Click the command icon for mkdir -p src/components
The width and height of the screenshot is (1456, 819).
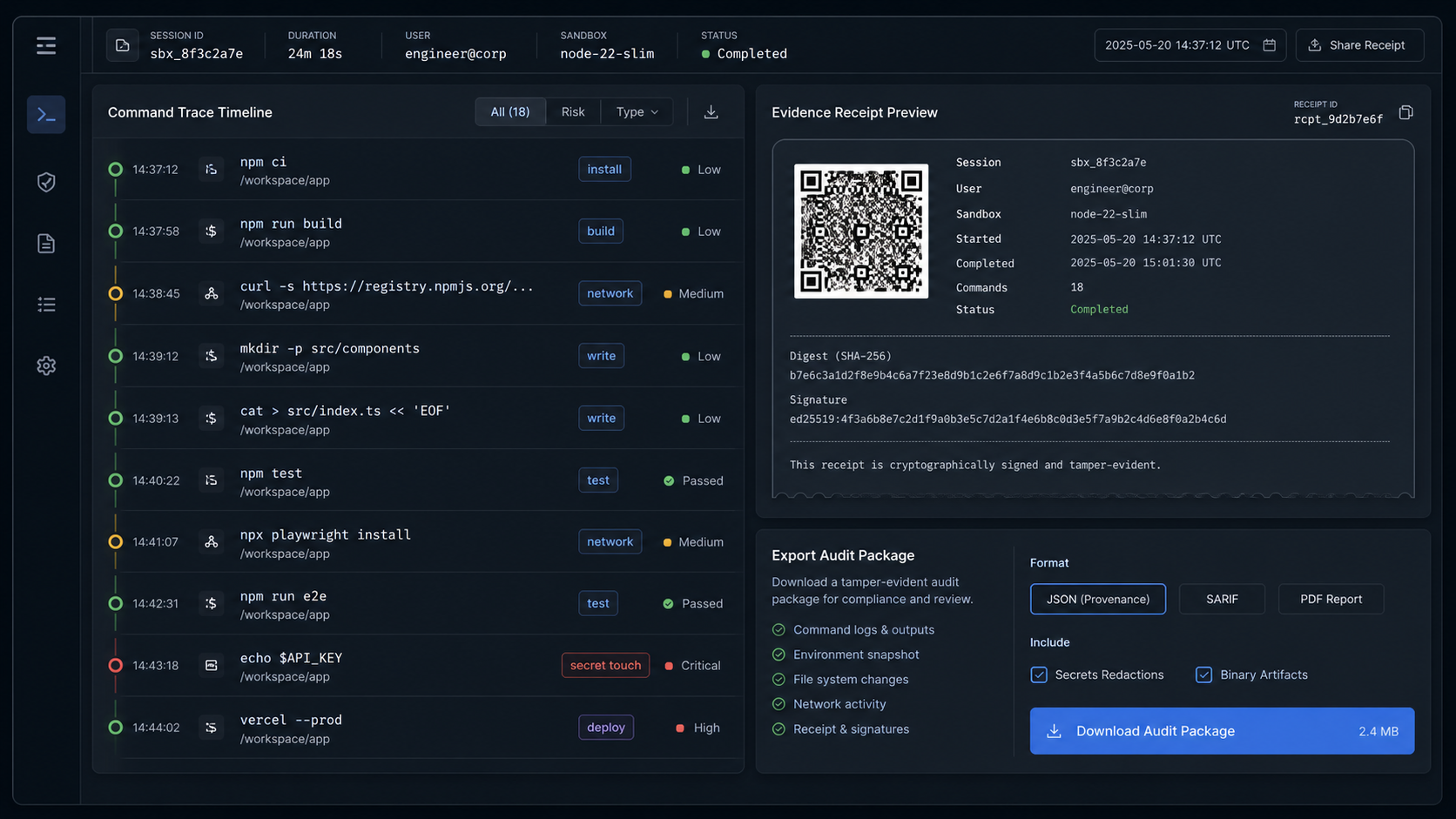coord(211,356)
